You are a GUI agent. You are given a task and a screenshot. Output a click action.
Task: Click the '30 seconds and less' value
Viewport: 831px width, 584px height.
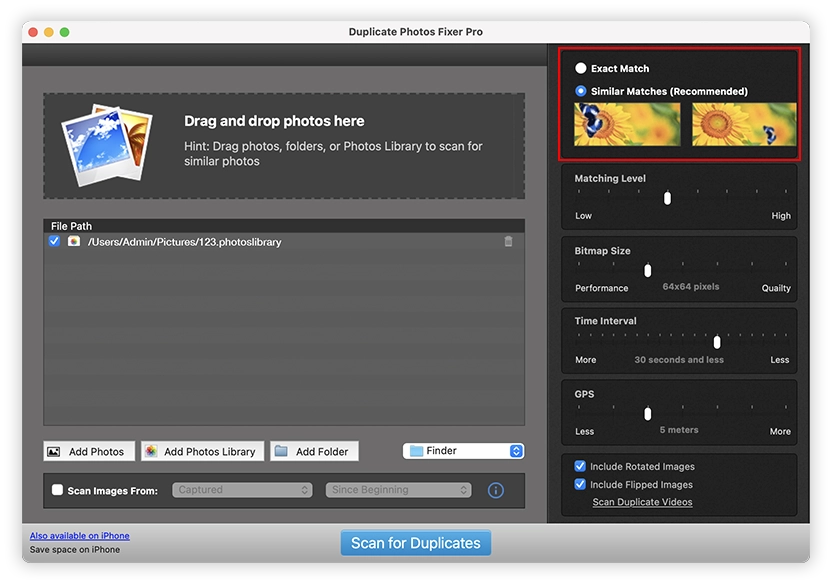(679, 360)
